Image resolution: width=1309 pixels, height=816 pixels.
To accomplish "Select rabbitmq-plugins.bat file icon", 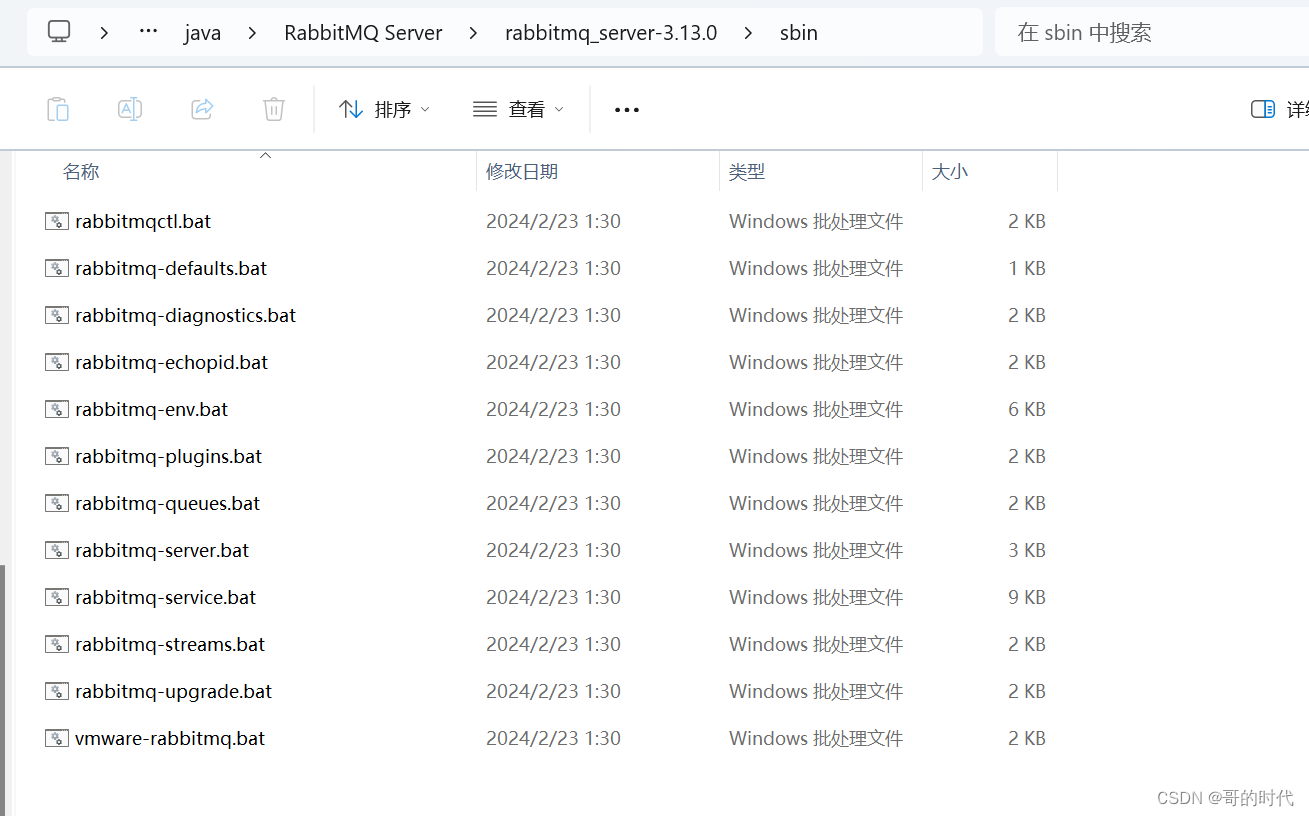I will (57, 456).
